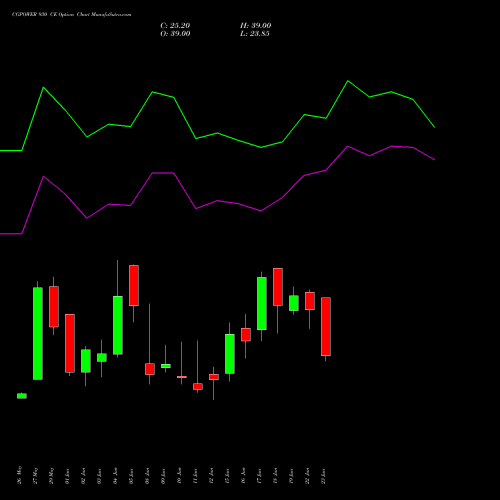Click the 11 Jun date label
This screenshot has height=500, width=500.
(x=195, y=476)
